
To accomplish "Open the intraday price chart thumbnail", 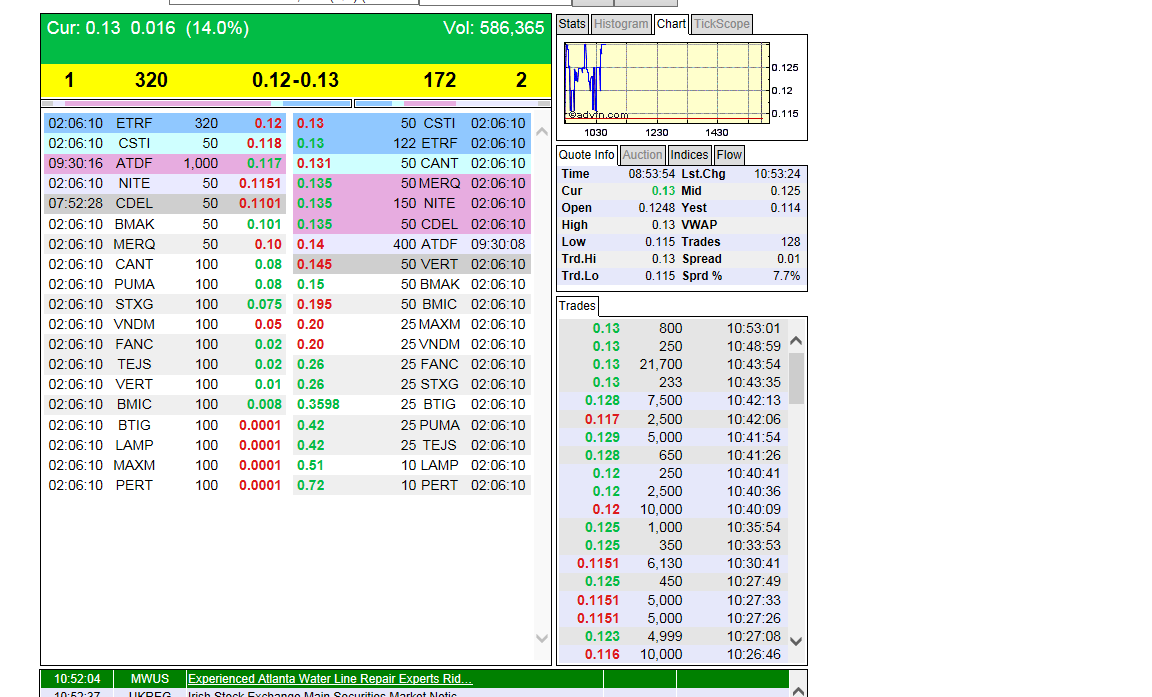I will click(667, 87).
